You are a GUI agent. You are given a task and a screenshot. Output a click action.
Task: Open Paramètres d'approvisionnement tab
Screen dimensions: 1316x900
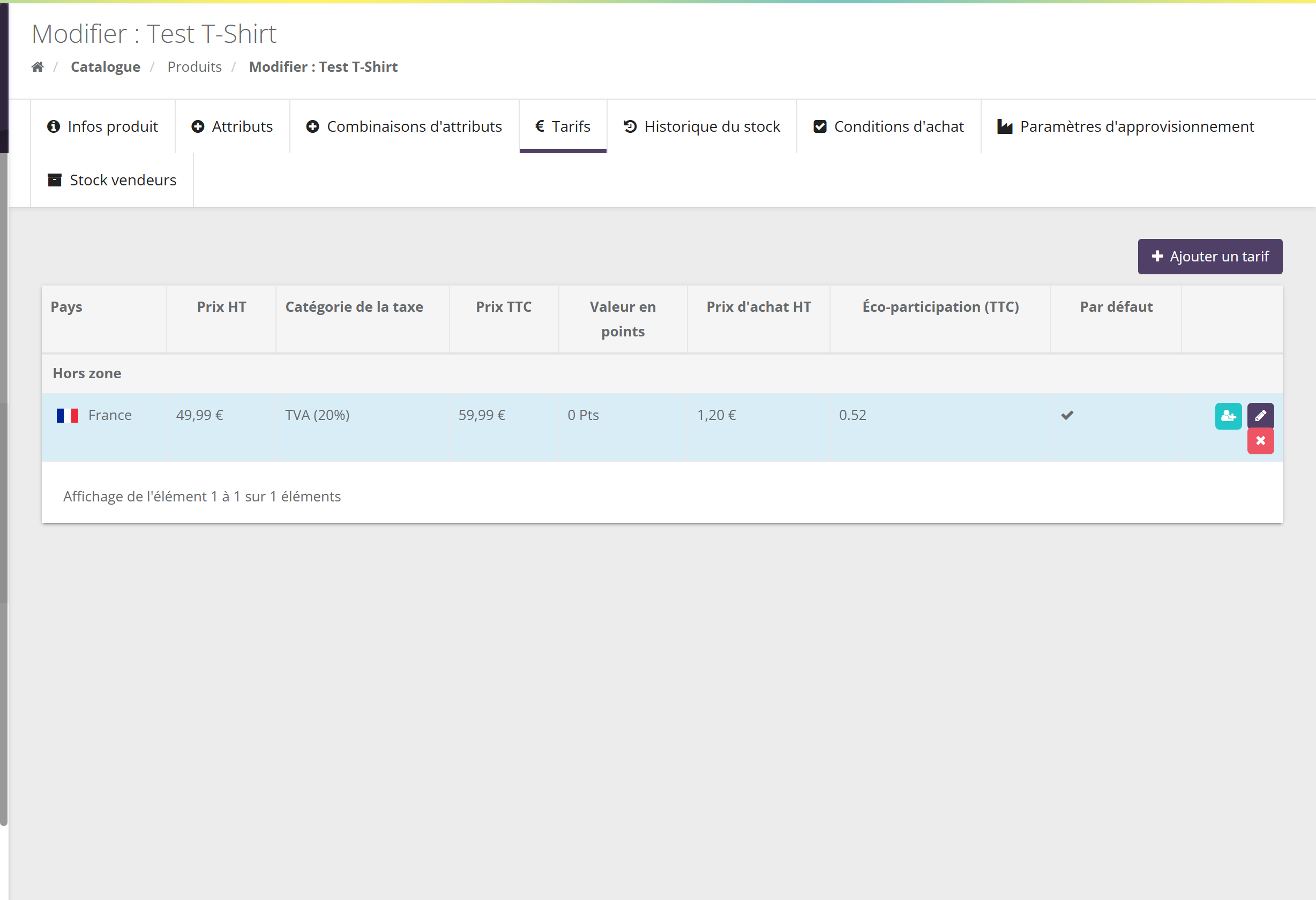pyautogui.click(x=1126, y=126)
